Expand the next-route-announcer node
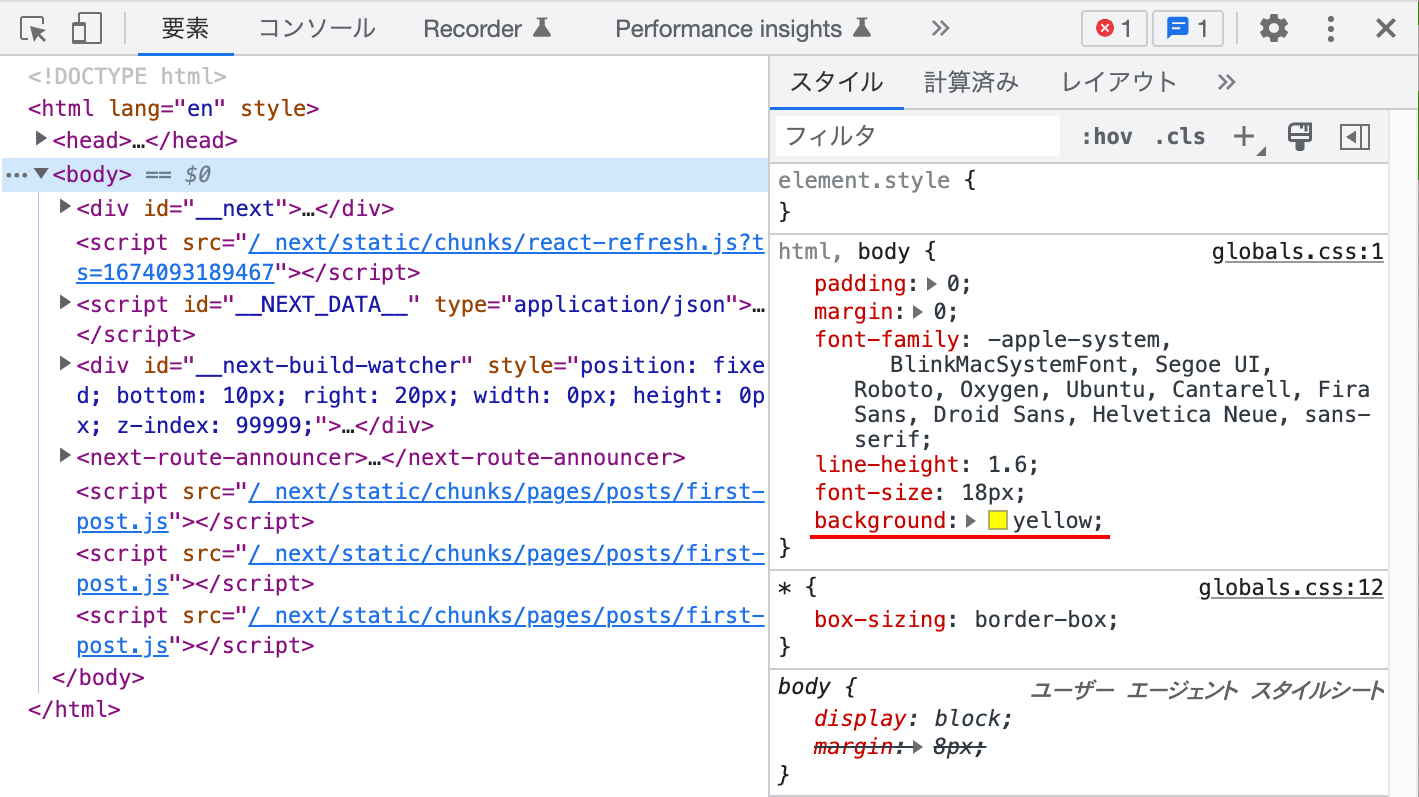The width and height of the screenshot is (1419, 797). pos(65,456)
